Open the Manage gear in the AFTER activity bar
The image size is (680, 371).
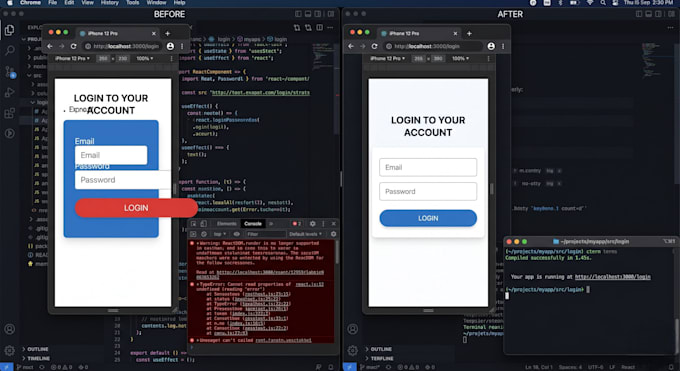click(353, 350)
